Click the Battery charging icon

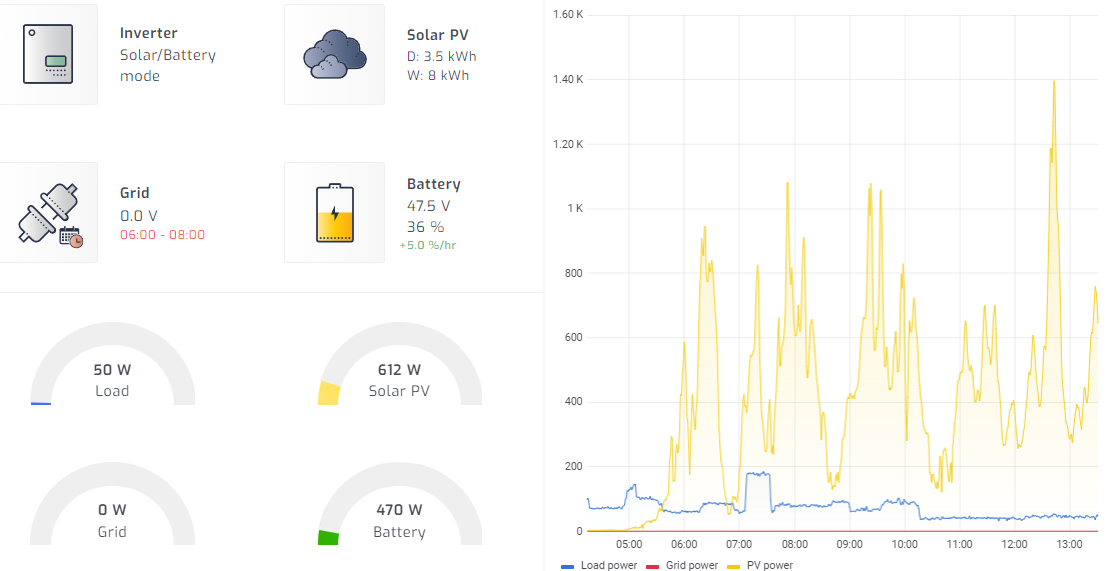pyautogui.click(x=335, y=213)
